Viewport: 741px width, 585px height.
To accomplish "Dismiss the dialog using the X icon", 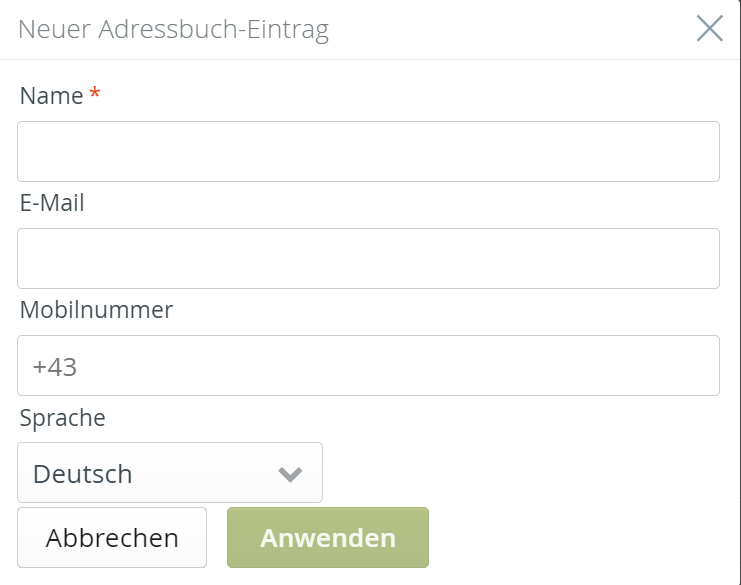I will pyautogui.click(x=709, y=29).
